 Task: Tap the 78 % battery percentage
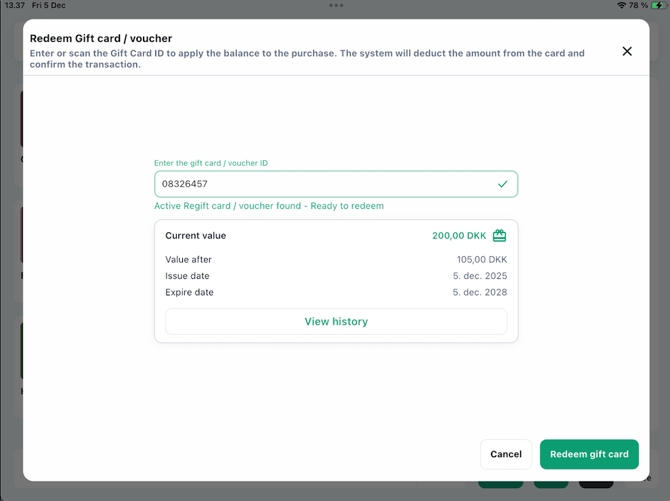coord(639,6)
